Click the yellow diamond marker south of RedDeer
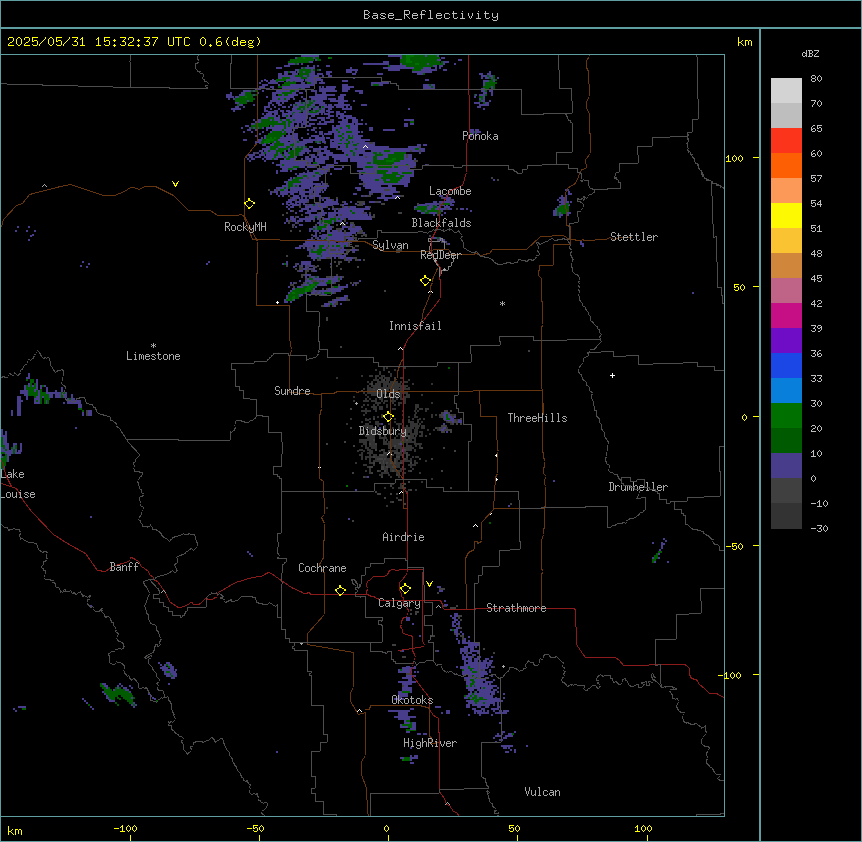The height and width of the screenshot is (842, 862). point(426,281)
